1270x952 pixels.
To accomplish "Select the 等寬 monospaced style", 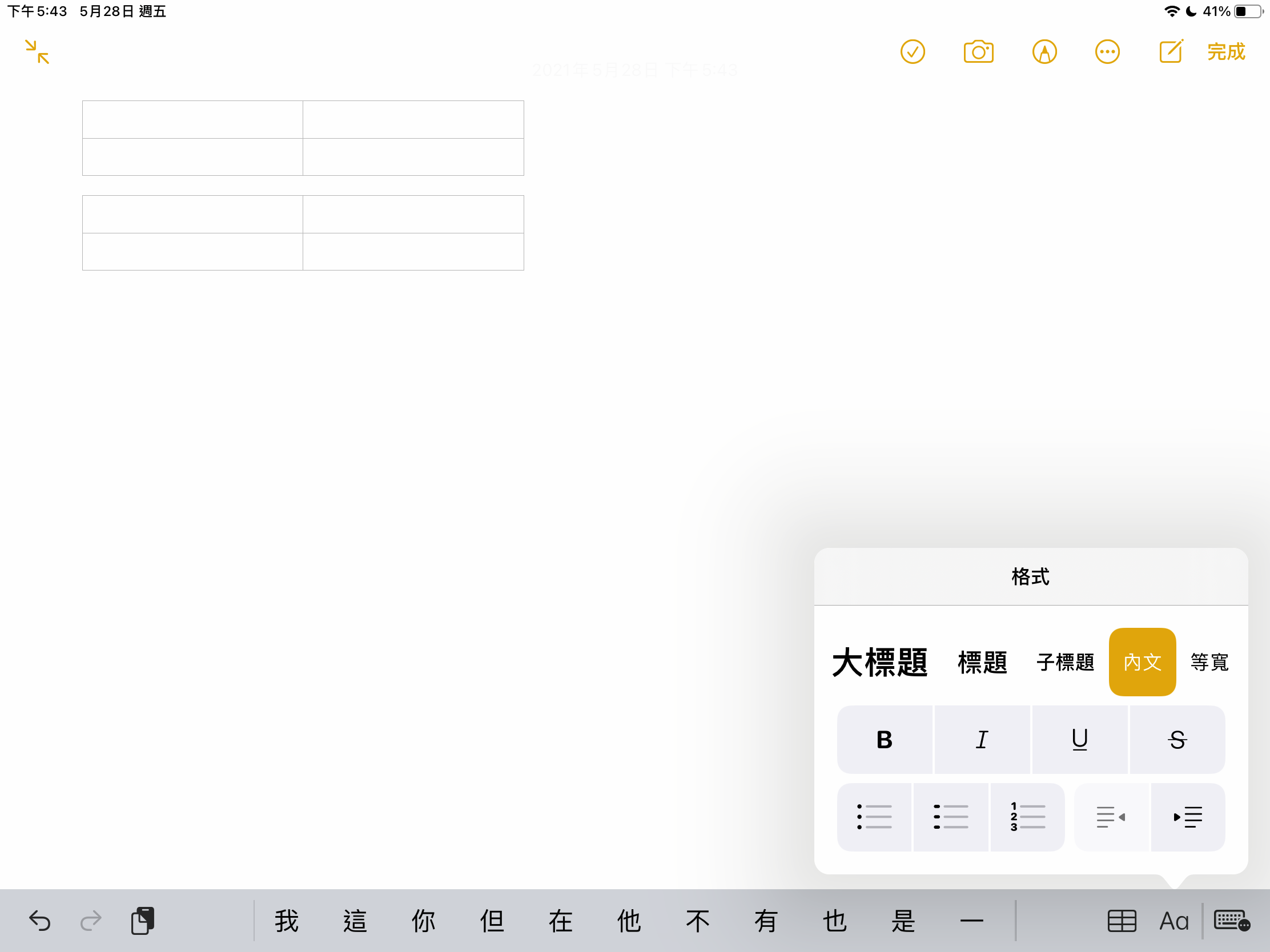I will [1209, 662].
